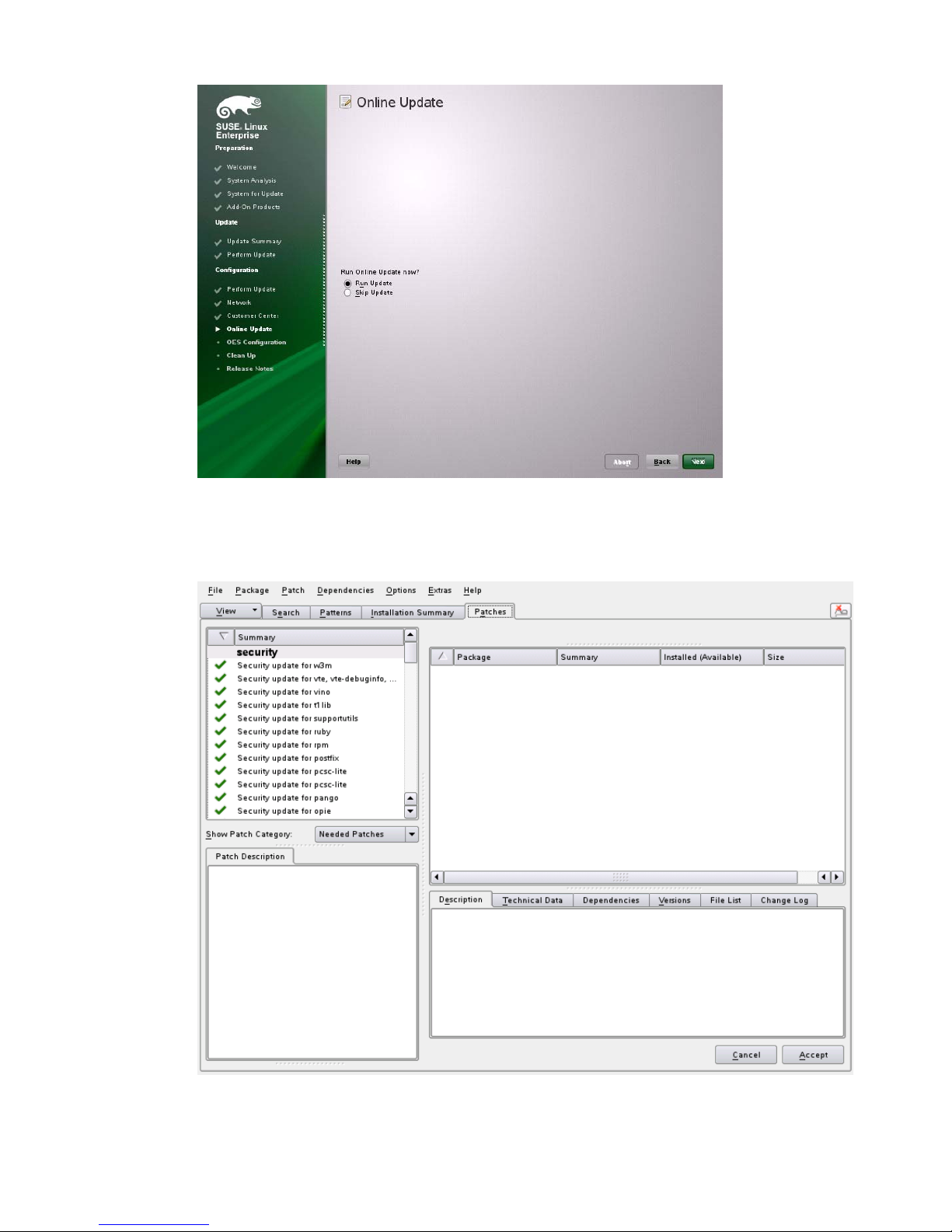Toggle the checkmark for pango security update
952x1232 pixels.
coord(221,797)
